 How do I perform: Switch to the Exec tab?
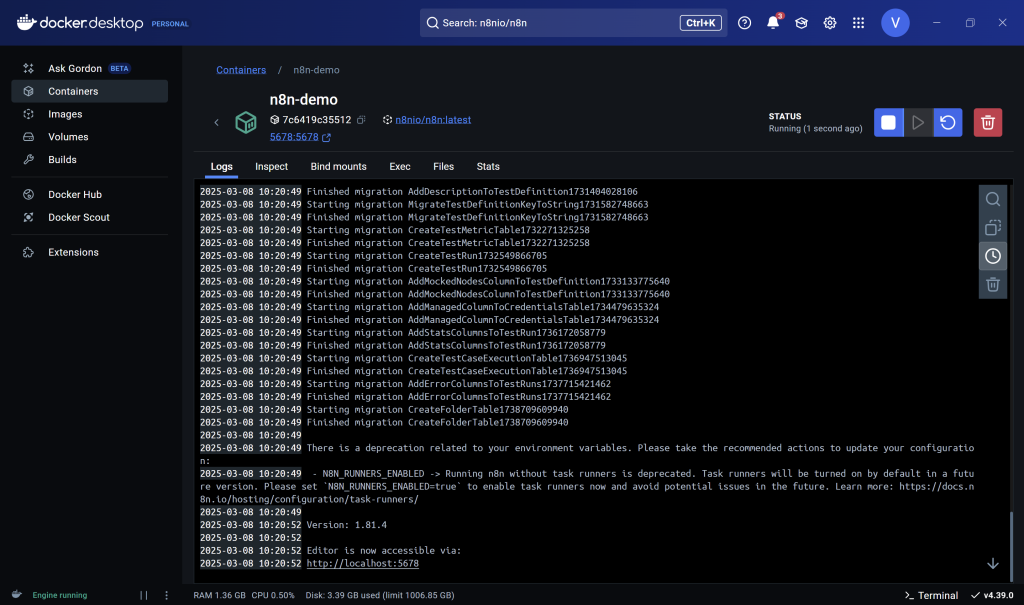pos(400,167)
